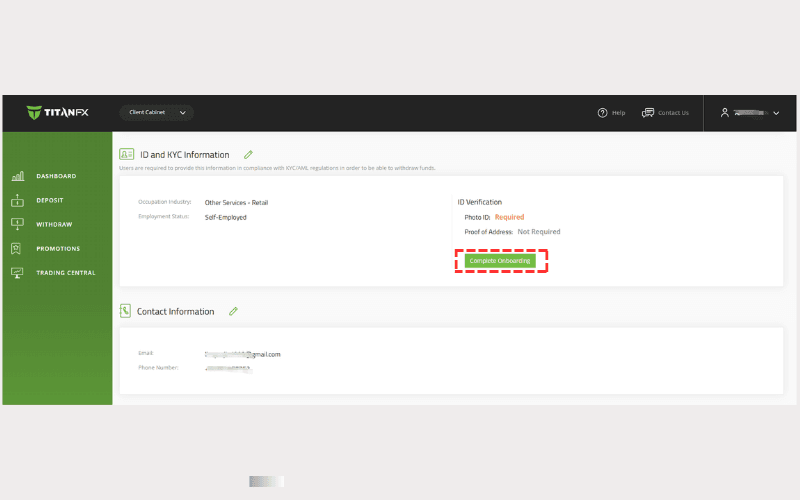Edit Contact Information using pencil icon

(x=233, y=311)
